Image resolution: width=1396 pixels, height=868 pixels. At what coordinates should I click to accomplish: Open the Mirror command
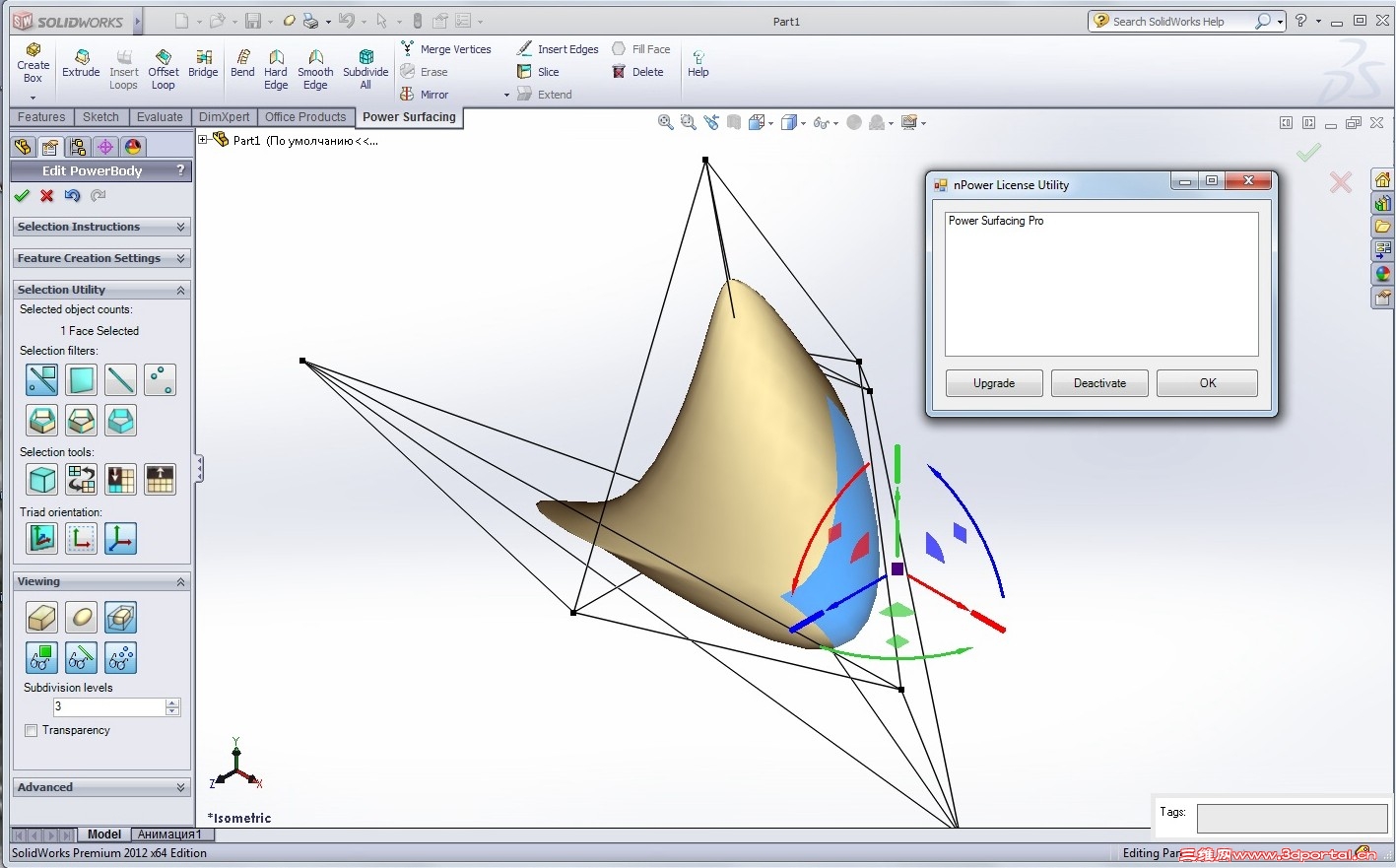click(x=425, y=95)
